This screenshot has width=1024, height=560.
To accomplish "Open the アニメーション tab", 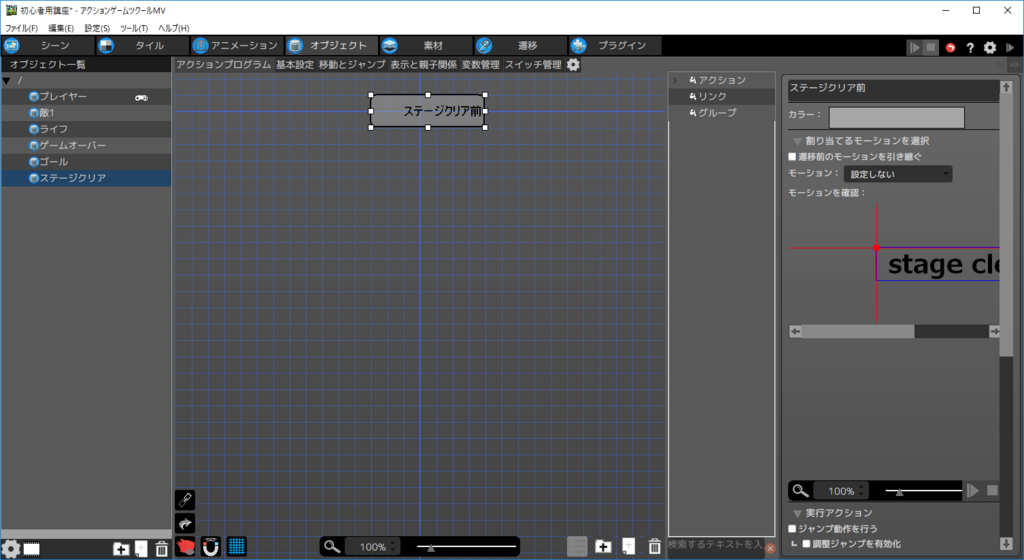I will (237, 46).
